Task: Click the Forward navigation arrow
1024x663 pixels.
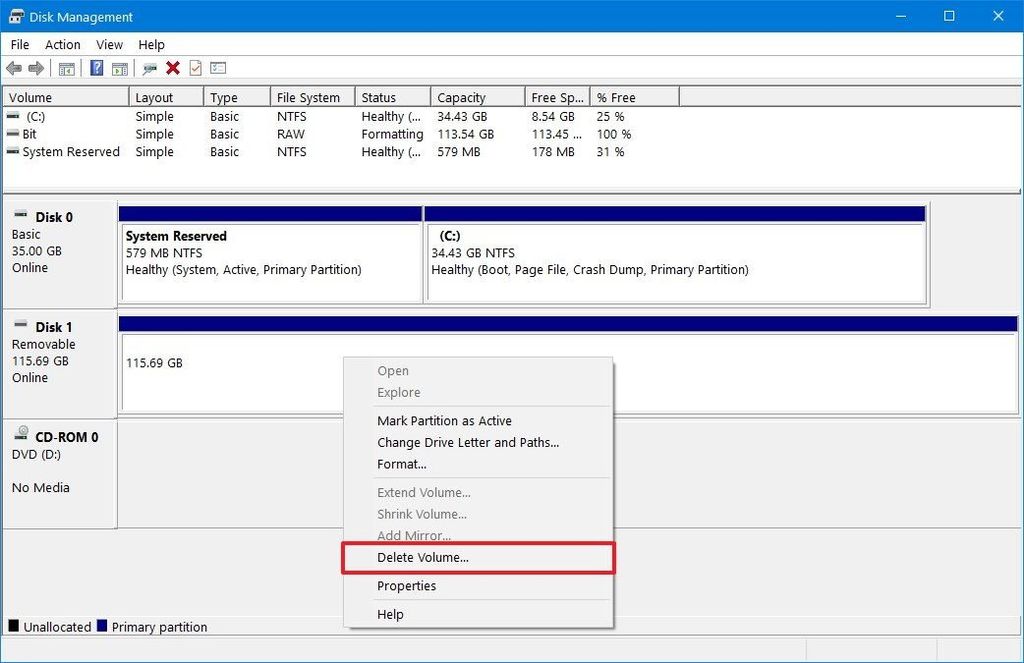Action: (x=34, y=68)
